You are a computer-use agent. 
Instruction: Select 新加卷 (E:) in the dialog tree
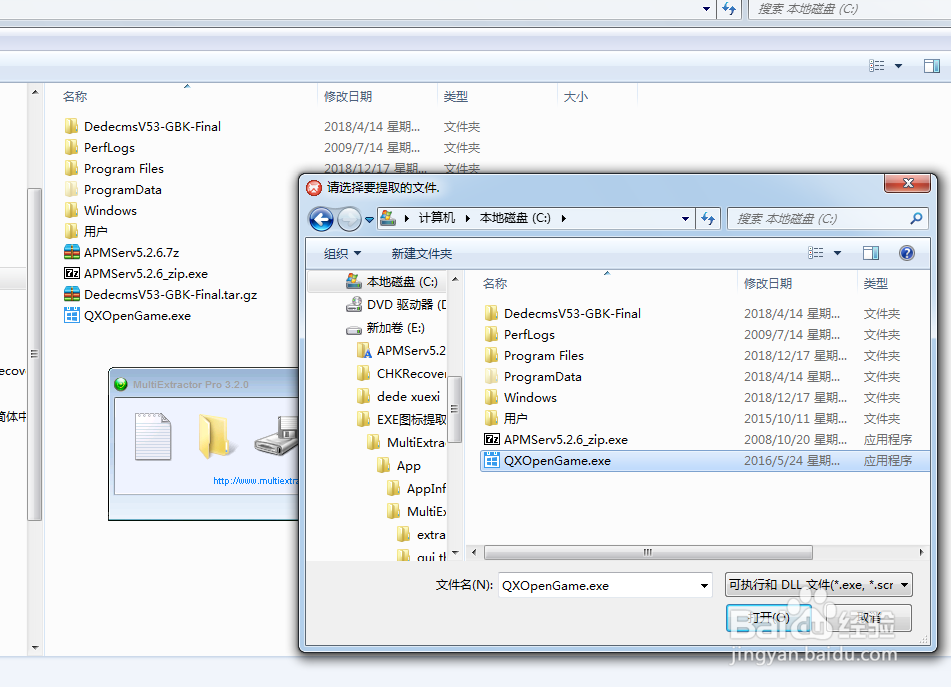pos(385,328)
